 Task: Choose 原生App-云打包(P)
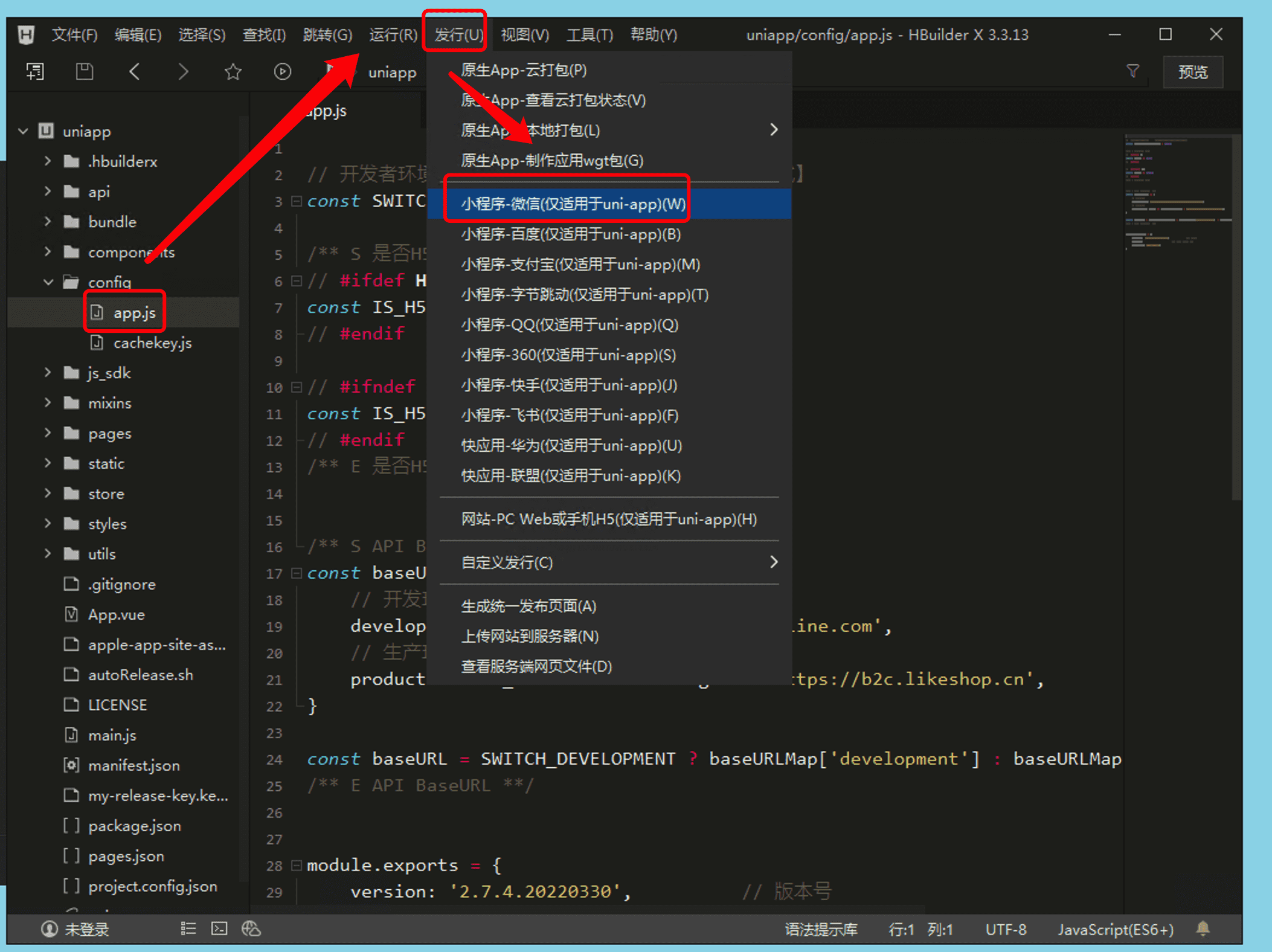(x=609, y=69)
